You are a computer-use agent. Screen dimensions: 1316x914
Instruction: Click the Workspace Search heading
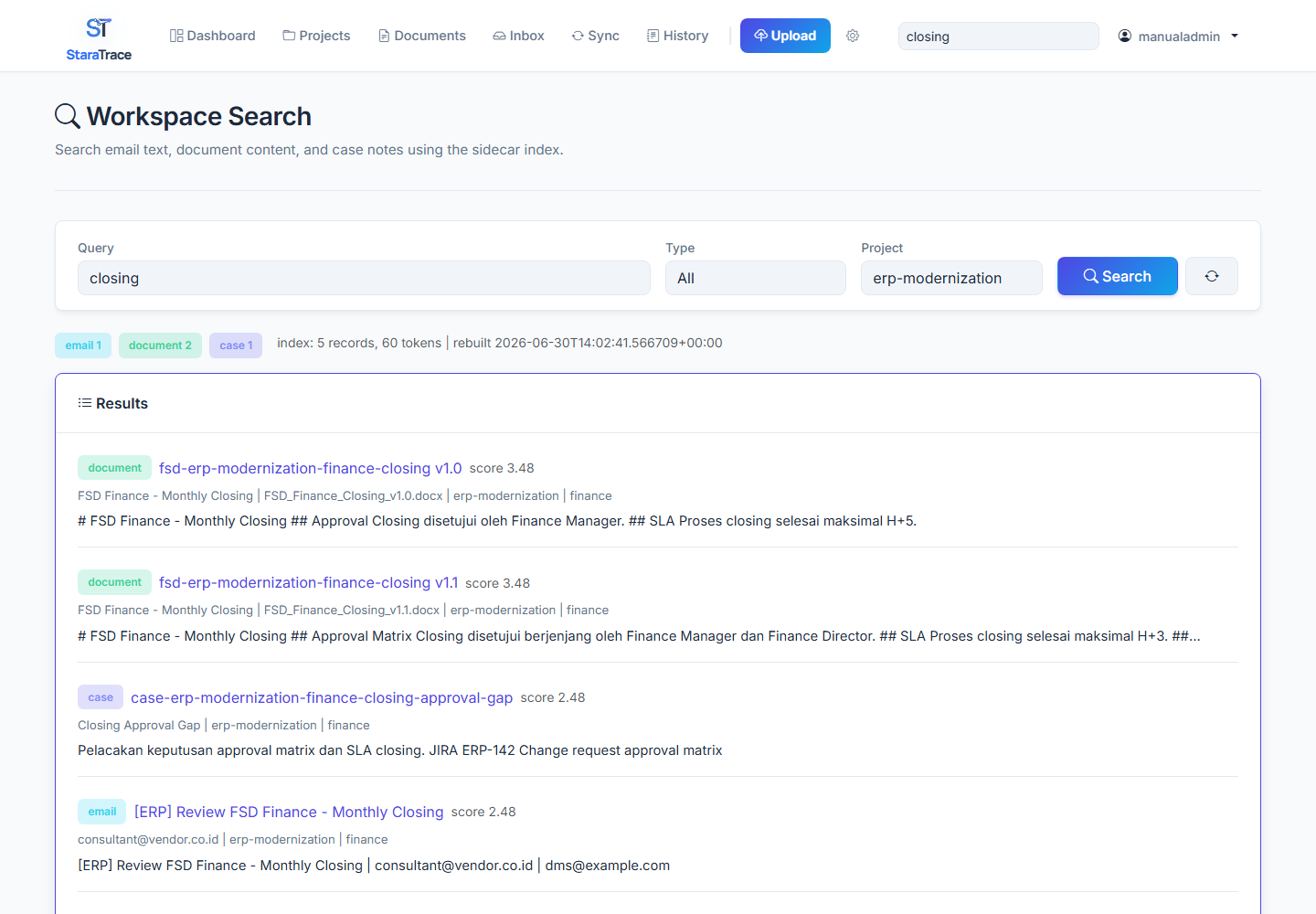pos(199,116)
